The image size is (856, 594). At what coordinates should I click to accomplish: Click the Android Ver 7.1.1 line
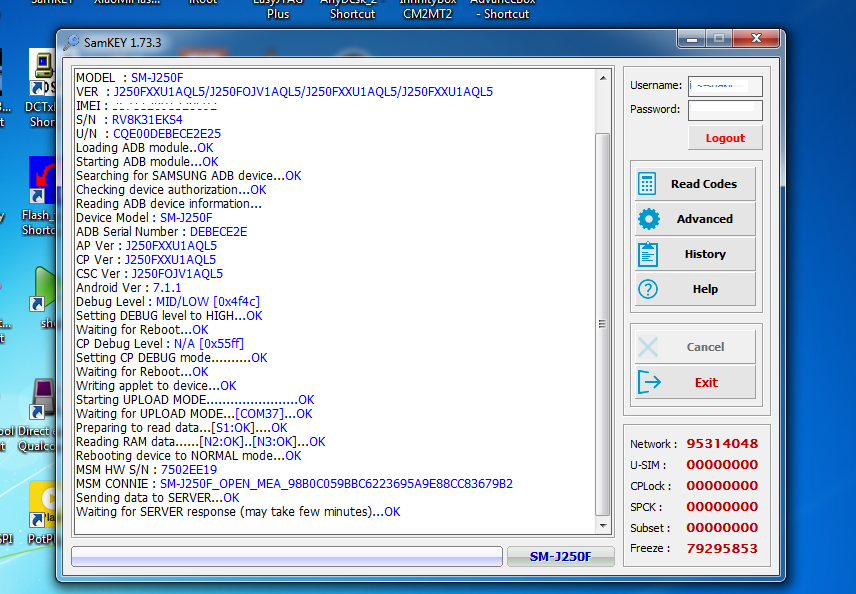[129, 288]
